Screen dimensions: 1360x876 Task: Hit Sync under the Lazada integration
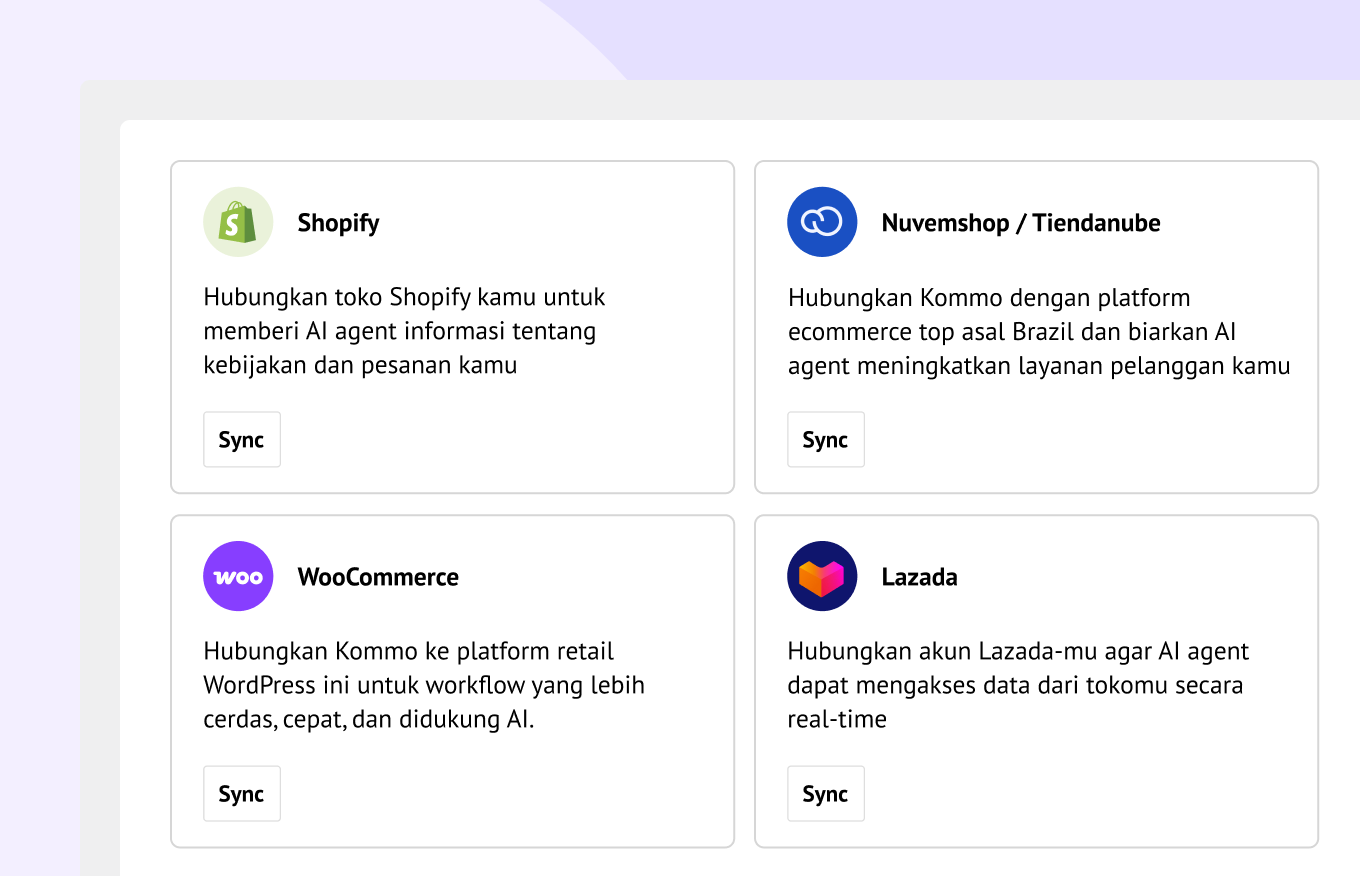point(826,793)
